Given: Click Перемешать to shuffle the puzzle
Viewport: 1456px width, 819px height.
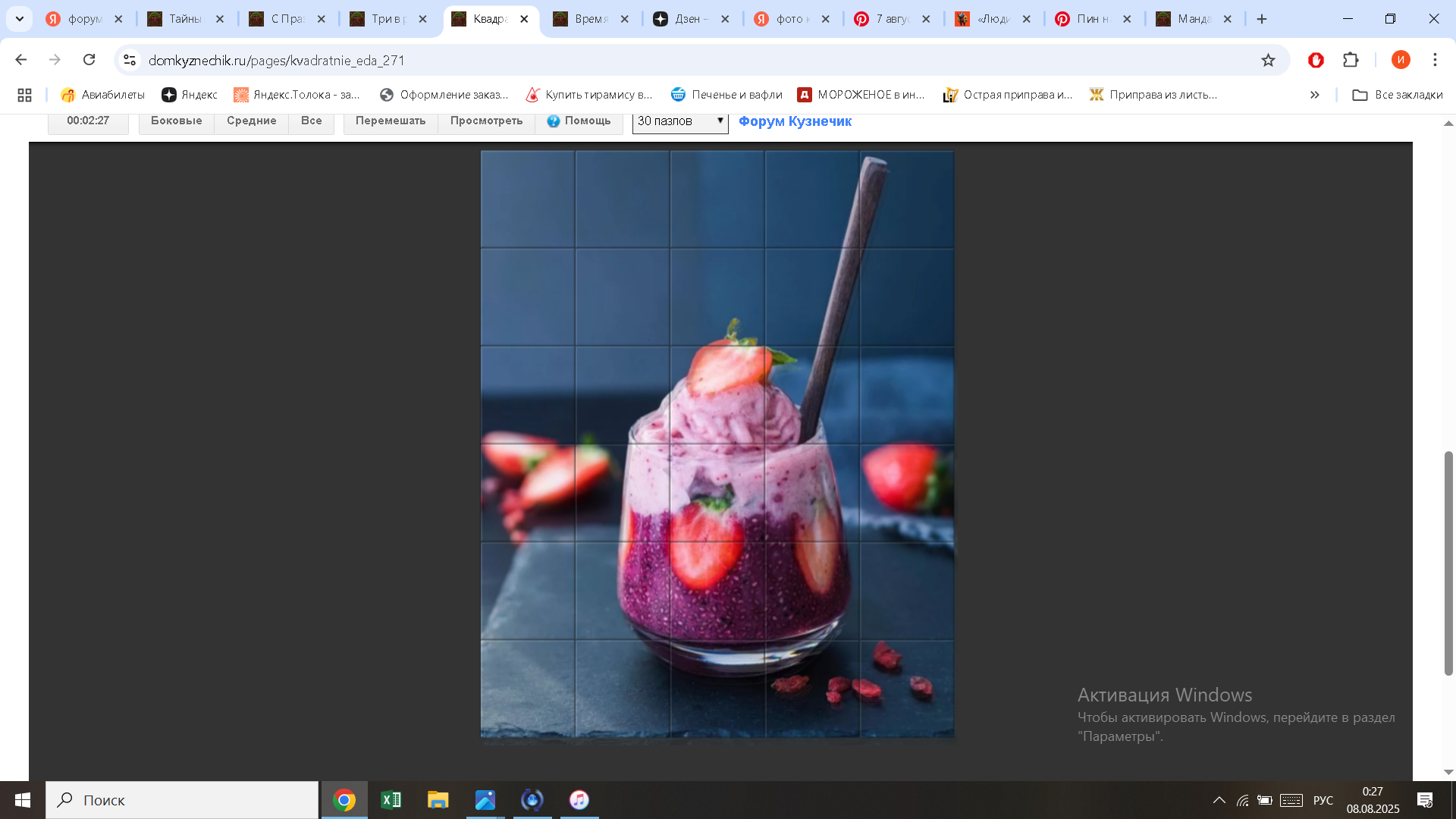Looking at the screenshot, I should (x=391, y=121).
